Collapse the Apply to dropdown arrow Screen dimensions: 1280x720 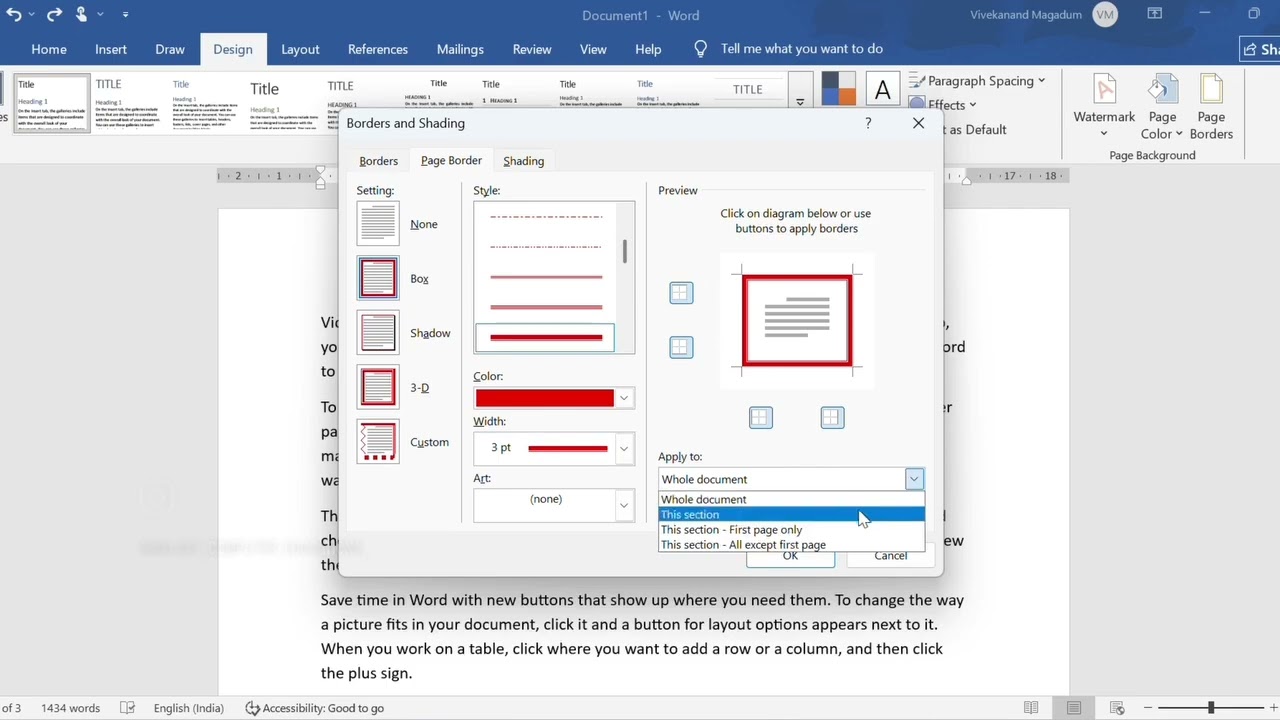[x=914, y=479]
